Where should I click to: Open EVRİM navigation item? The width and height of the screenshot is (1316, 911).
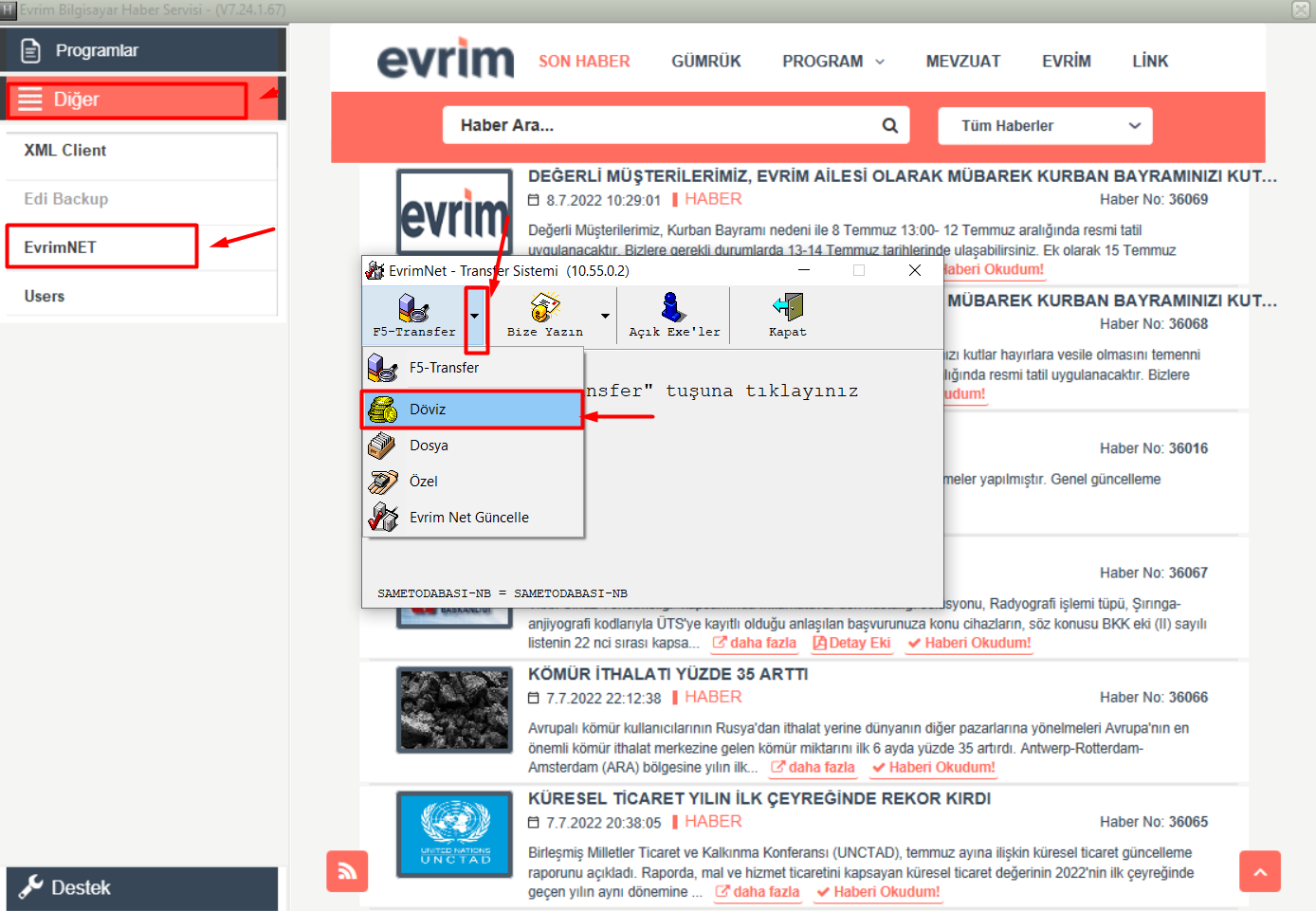(x=1067, y=62)
